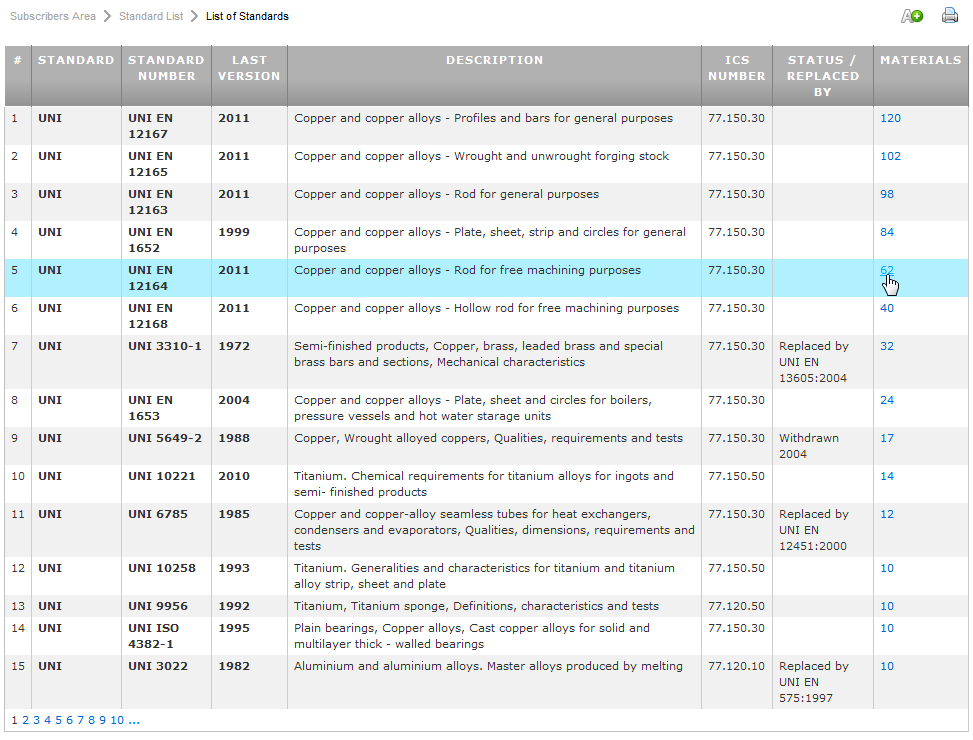Open 14 materials for UNI 10221
Screen dimensions: 973x740
[x=887, y=476]
